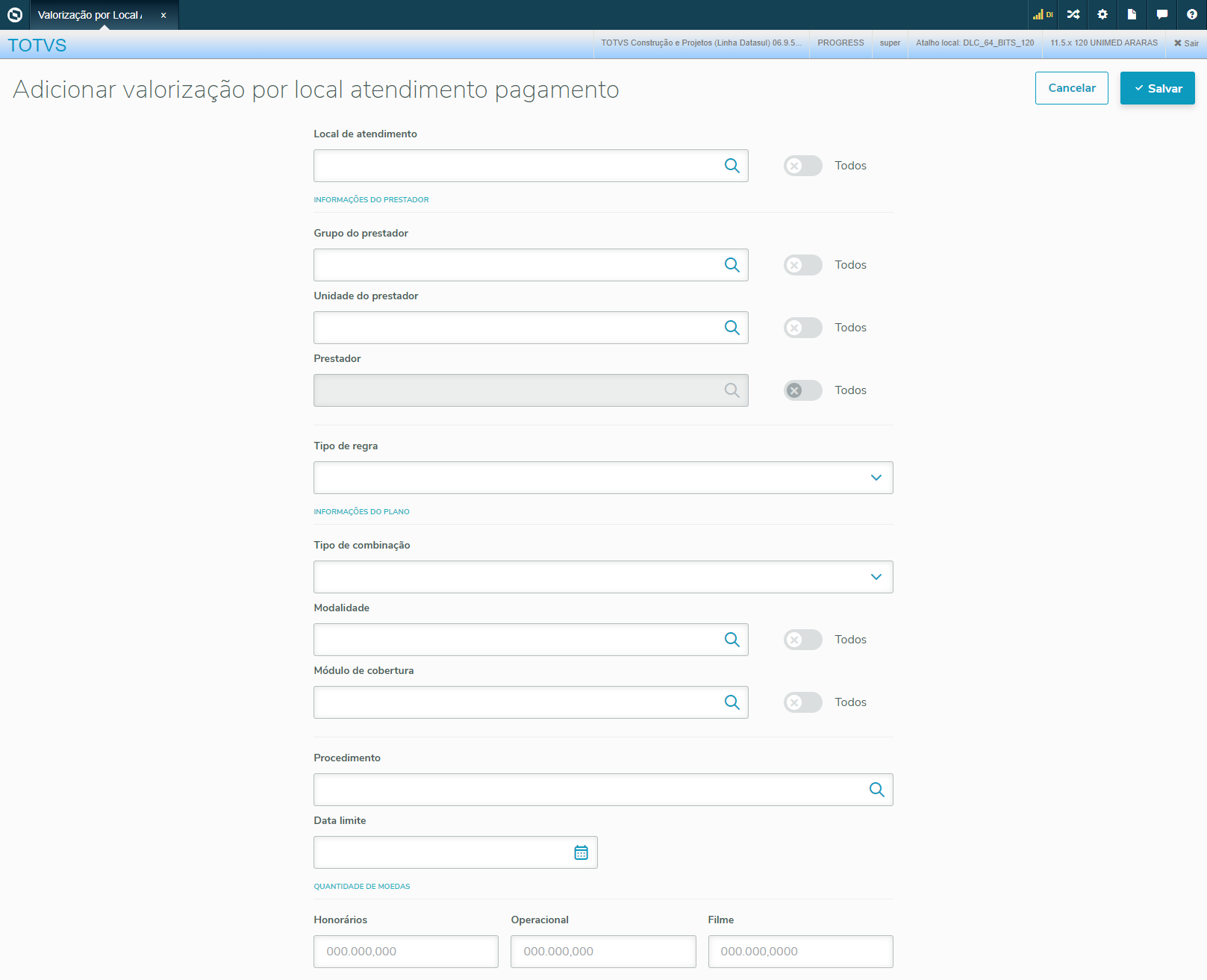This screenshot has height=980, width=1207.
Task: Click the Salvar button
Action: click(1157, 88)
